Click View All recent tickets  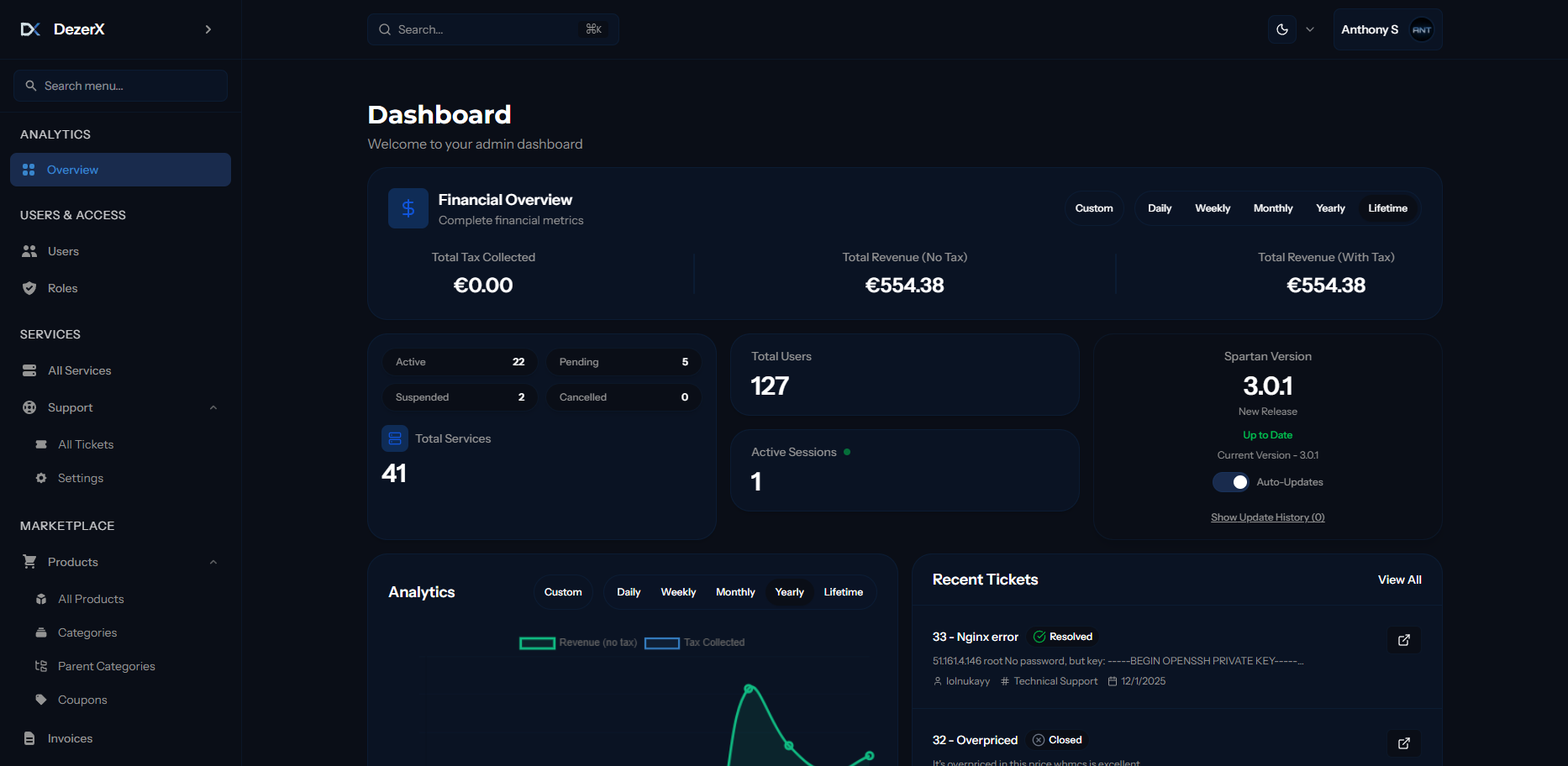pos(1399,580)
